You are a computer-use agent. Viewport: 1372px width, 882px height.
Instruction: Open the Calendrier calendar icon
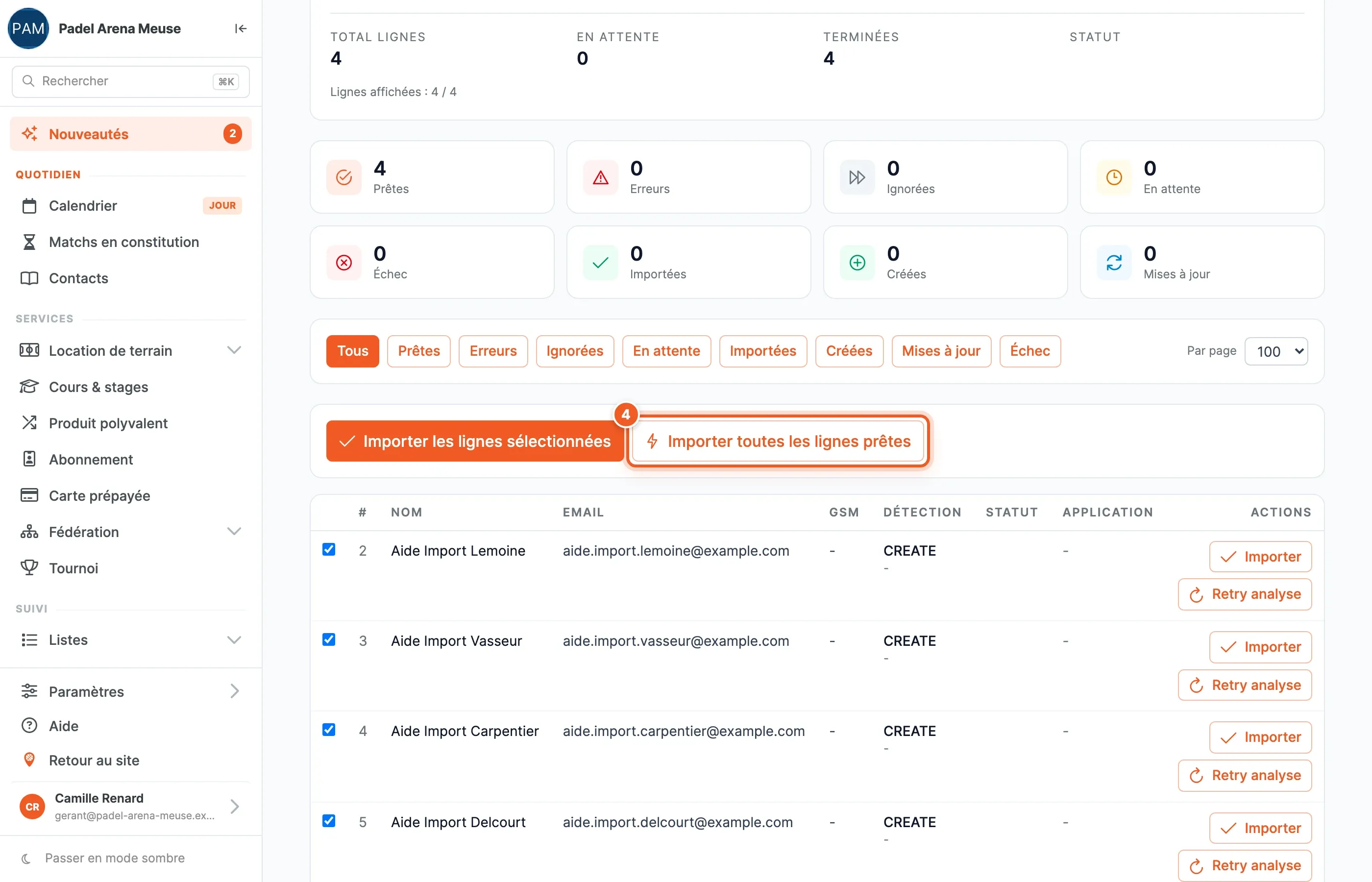click(29, 206)
